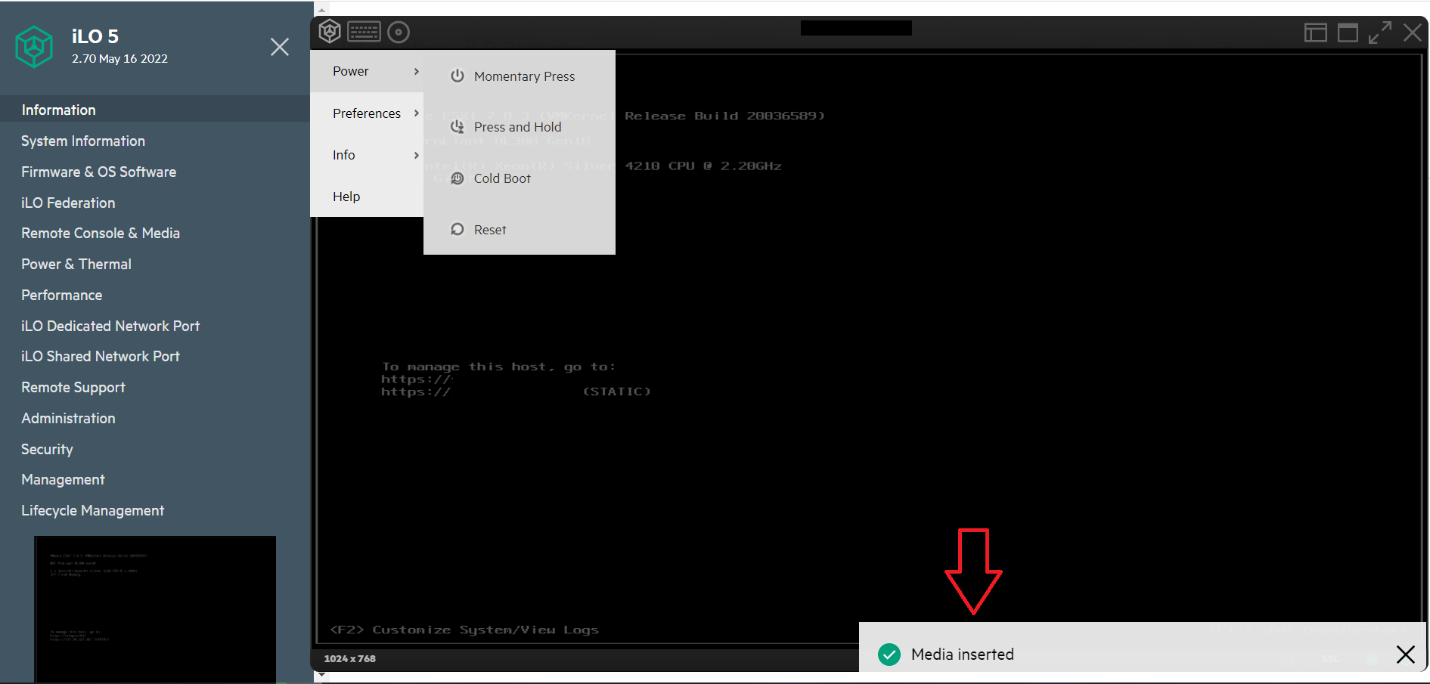Maximize the remote console window
This screenshot has height=684, width=1430.
tap(1348, 33)
